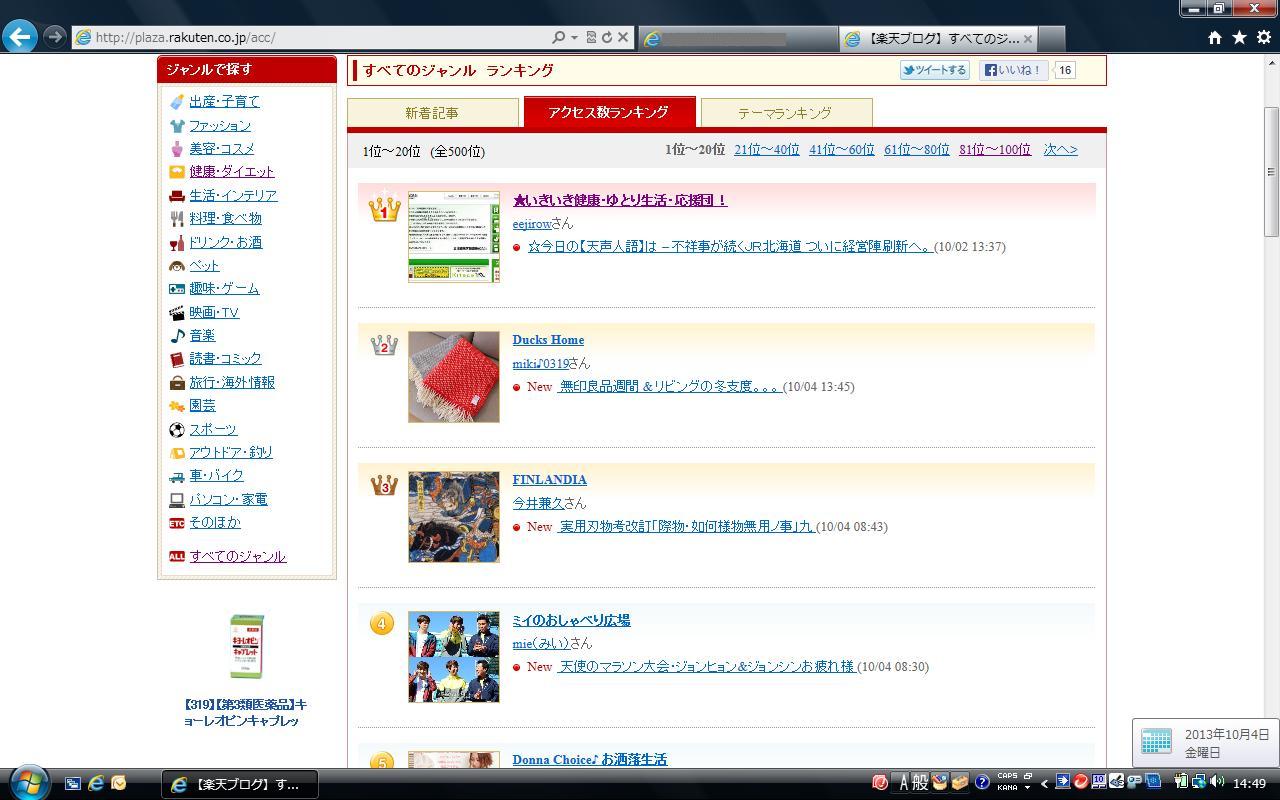Click the taskbar volume speaker icon

[1216, 782]
